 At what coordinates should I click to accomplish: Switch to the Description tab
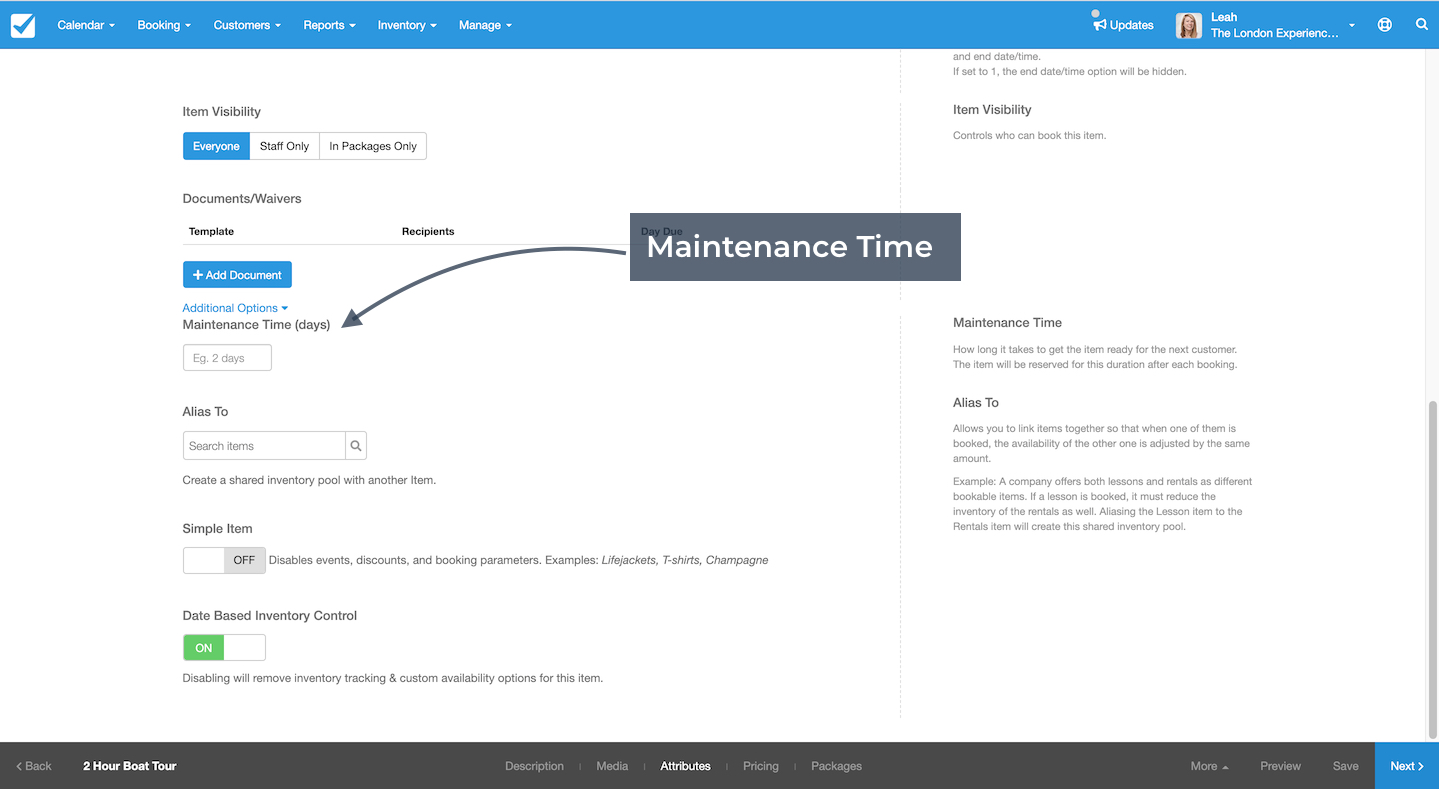click(x=534, y=766)
